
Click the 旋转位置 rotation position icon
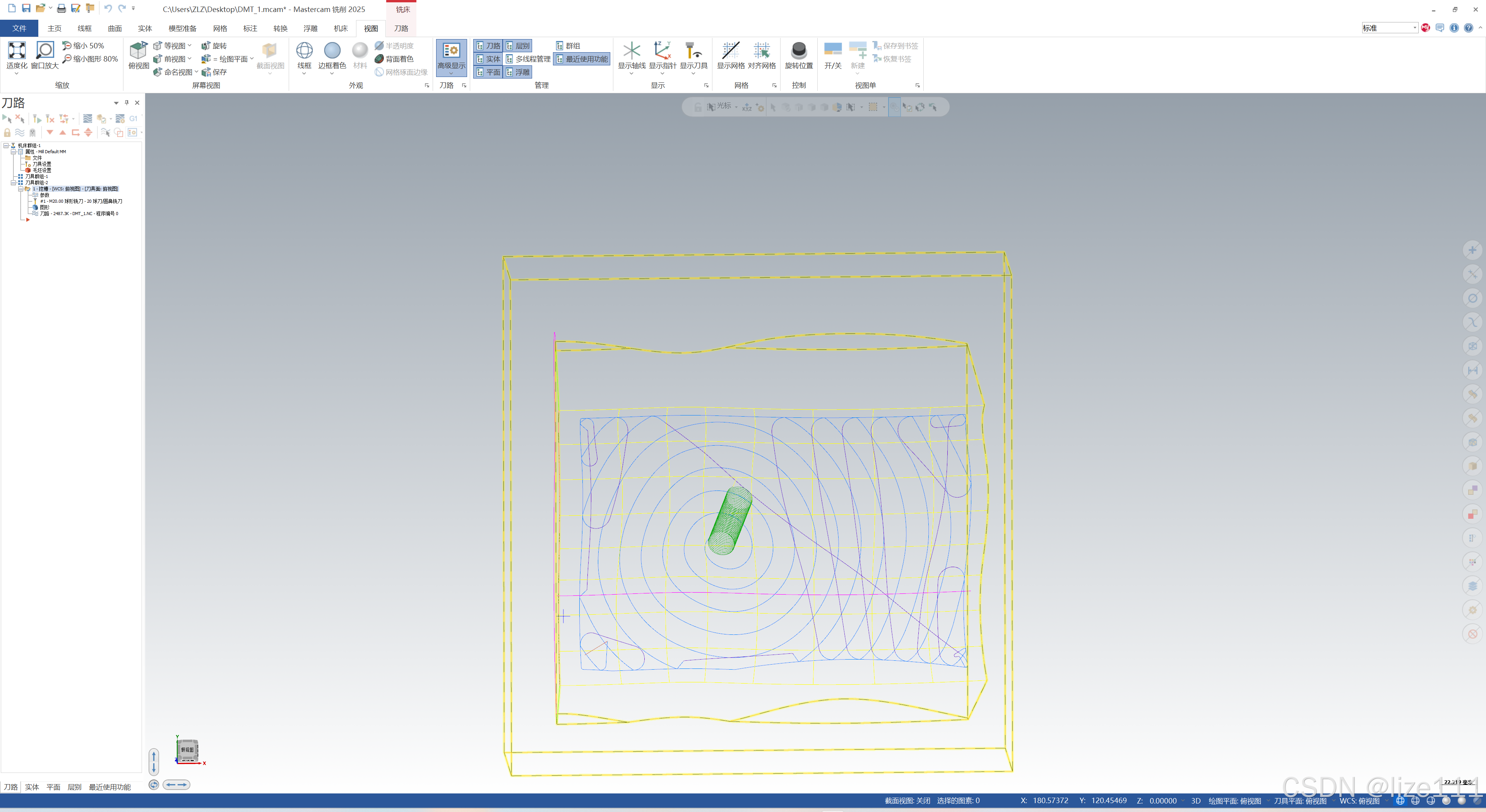pyautogui.click(x=798, y=51)
